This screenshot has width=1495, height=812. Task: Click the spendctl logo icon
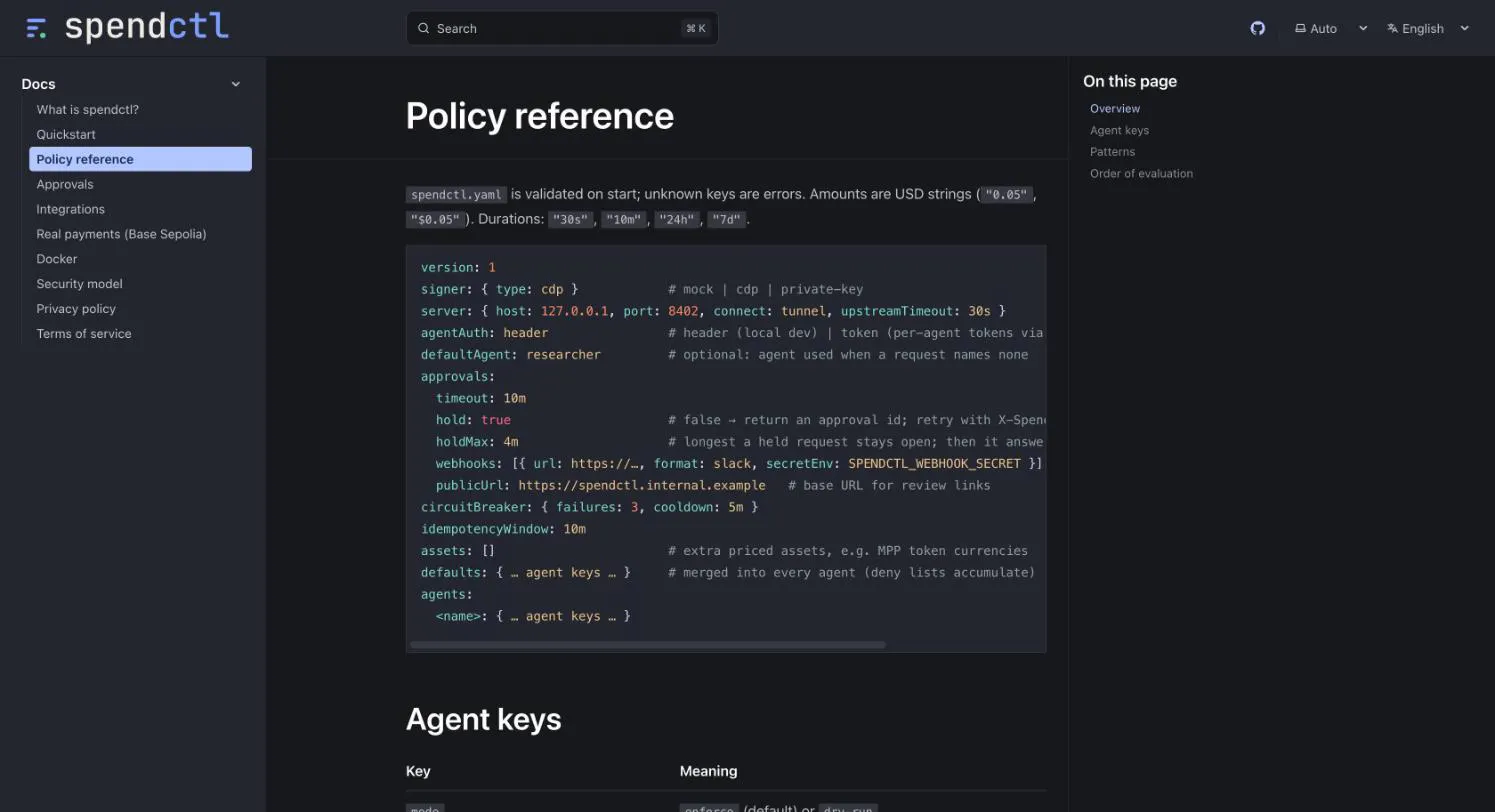37,28
